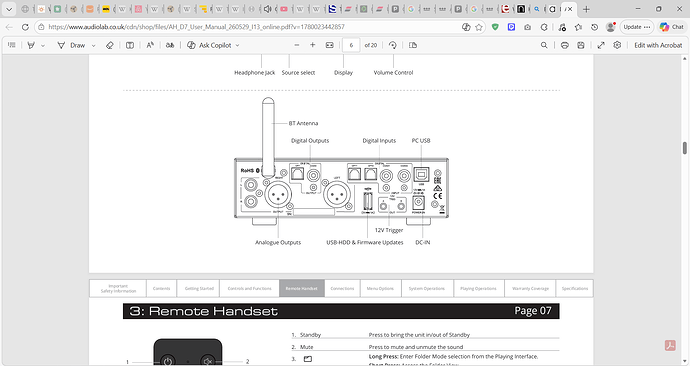This screenshot has height=366, width=690.
Task: Go to the Getting Started section tab
Action: pos(199,289)
